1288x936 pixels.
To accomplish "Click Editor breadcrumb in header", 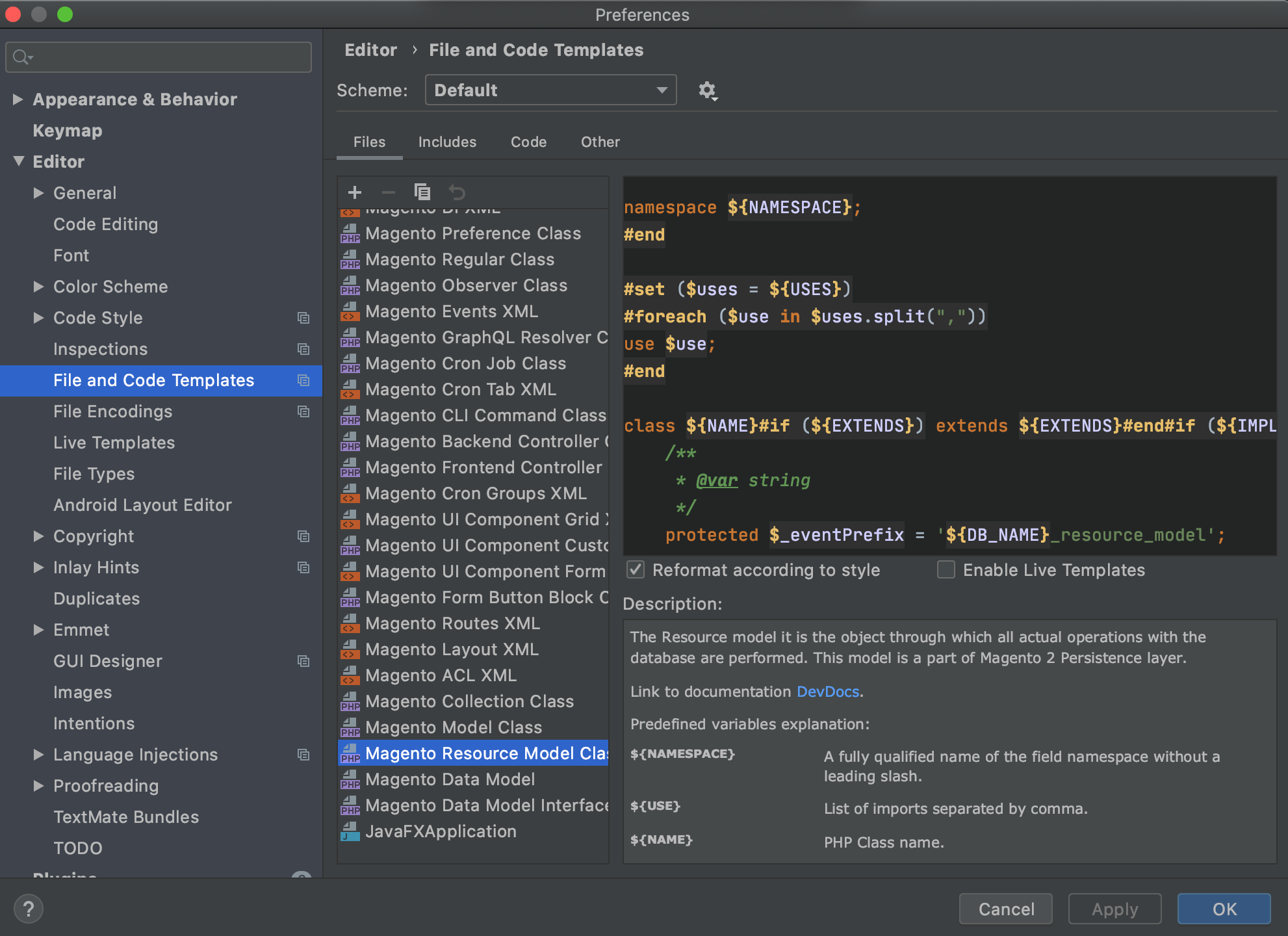I will [370, 50].
